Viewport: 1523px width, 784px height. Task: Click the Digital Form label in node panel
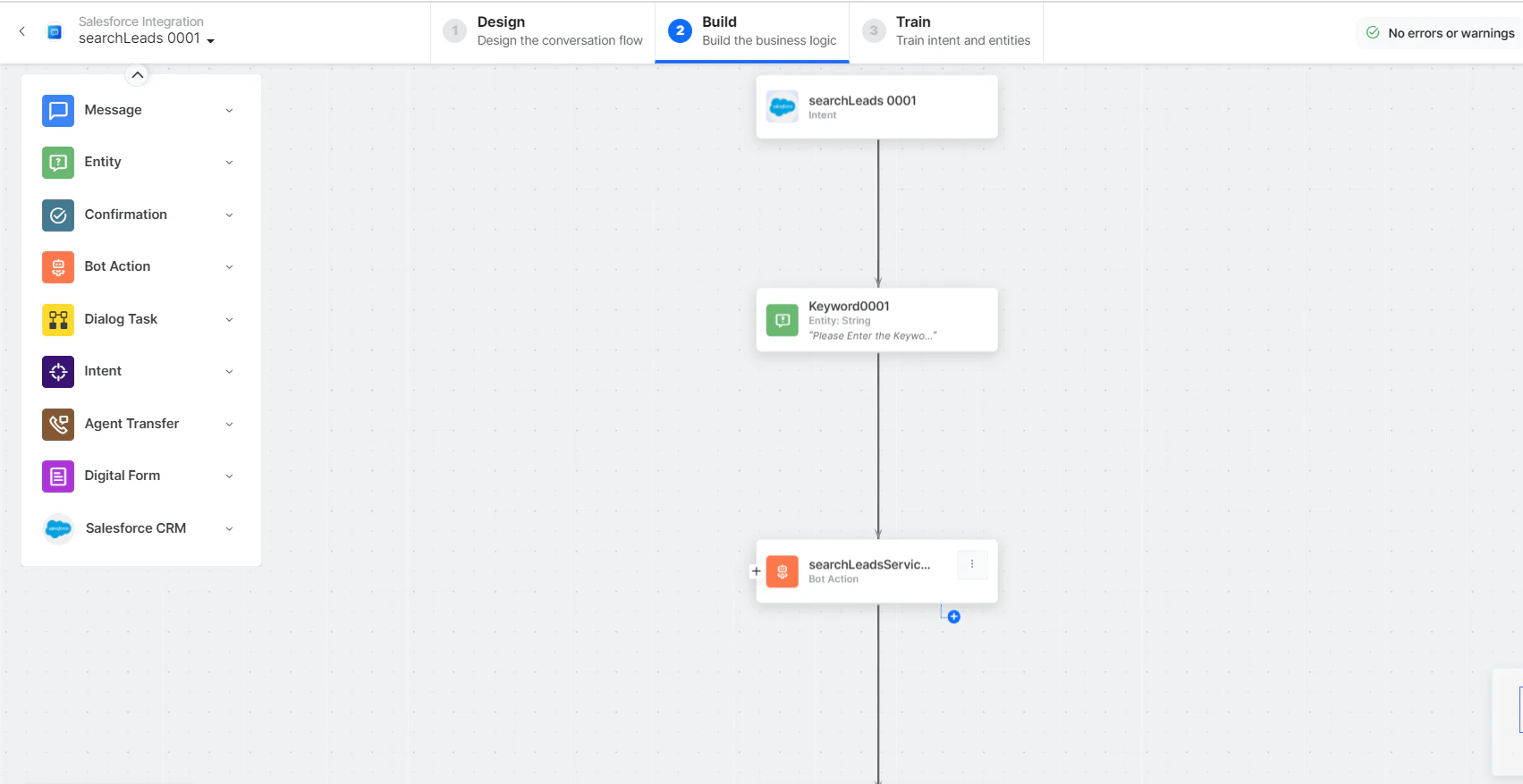point(123,476)
